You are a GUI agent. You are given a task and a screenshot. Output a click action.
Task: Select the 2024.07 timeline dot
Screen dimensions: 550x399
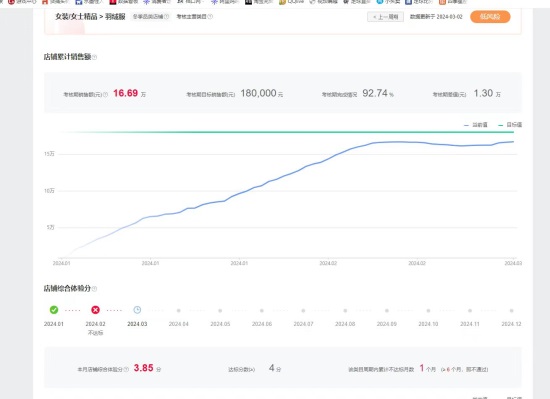(303, 311)
